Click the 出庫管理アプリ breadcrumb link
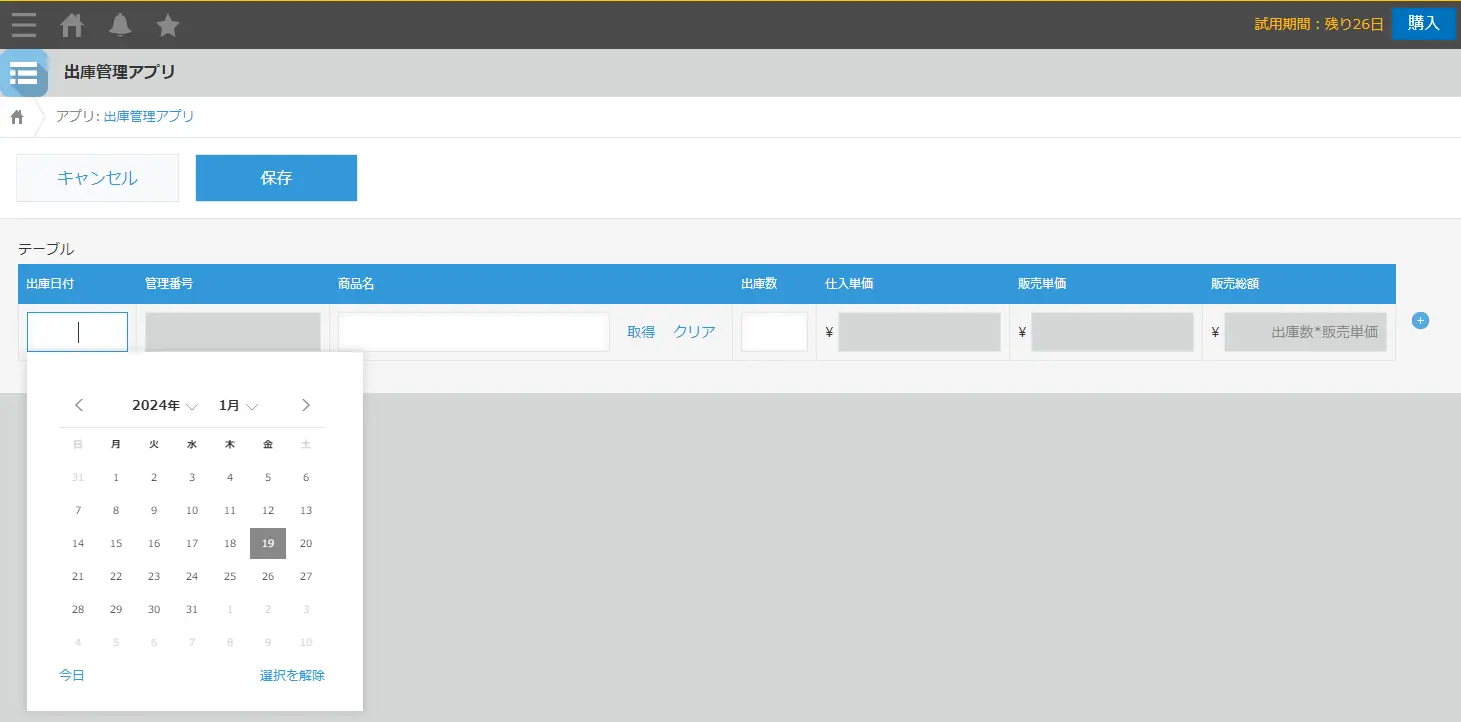This screenshot has height=722, width=1461. tap(149, 116)
